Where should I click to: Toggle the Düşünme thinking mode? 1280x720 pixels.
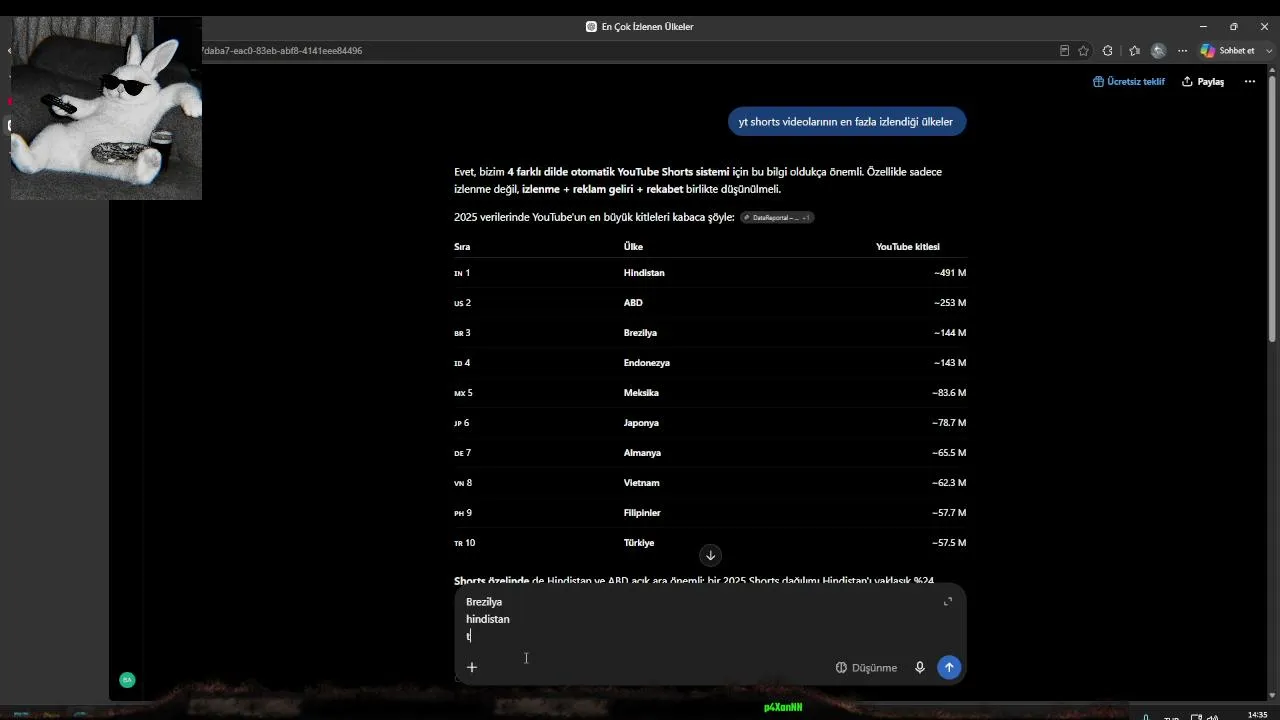866,668
